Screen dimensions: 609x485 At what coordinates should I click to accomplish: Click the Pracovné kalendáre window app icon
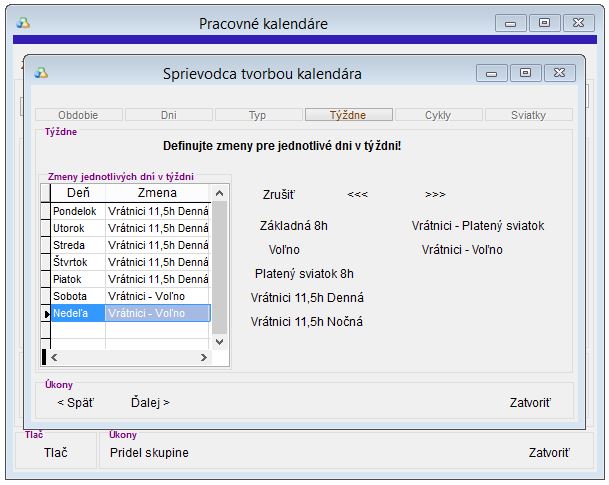(x=23, y=23)
